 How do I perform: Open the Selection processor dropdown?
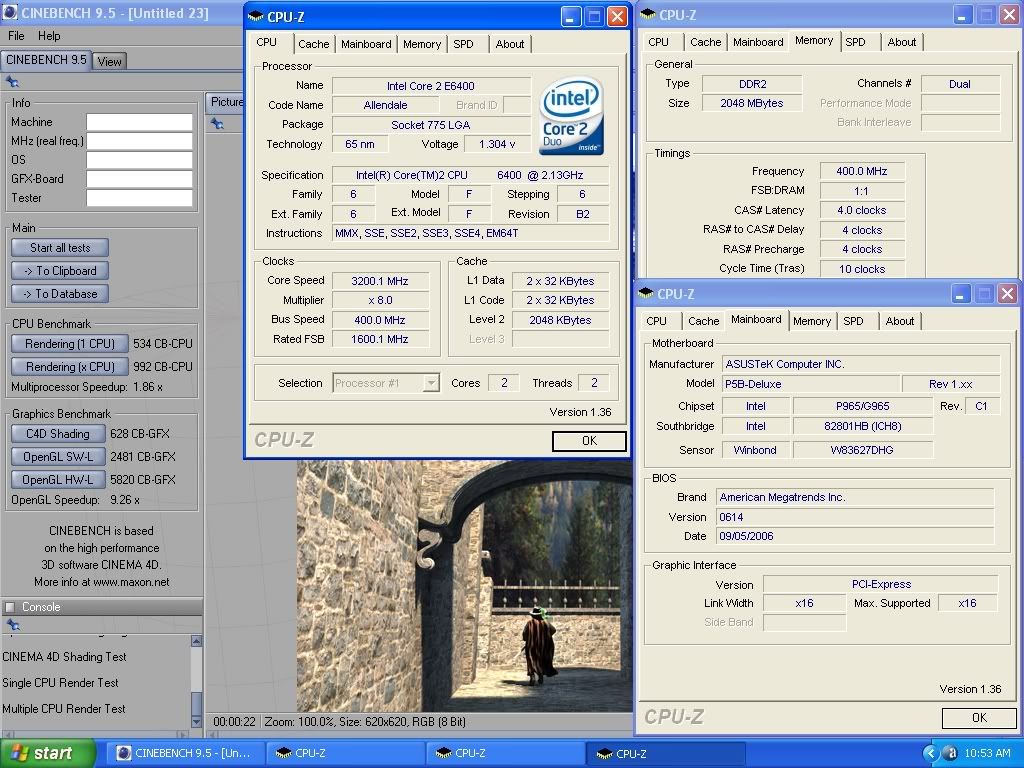click(x=431, y=383)
